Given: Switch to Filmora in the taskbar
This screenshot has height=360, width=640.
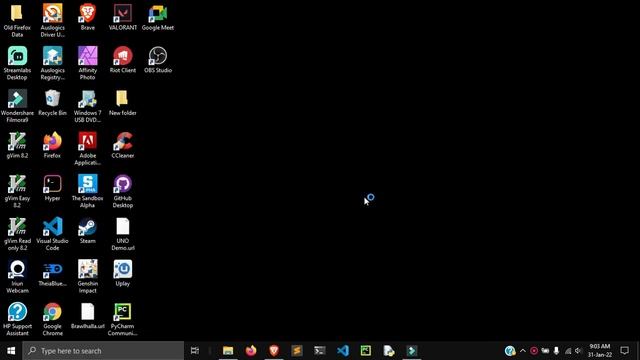Looking at the screenshot, I should click(411, 351).
